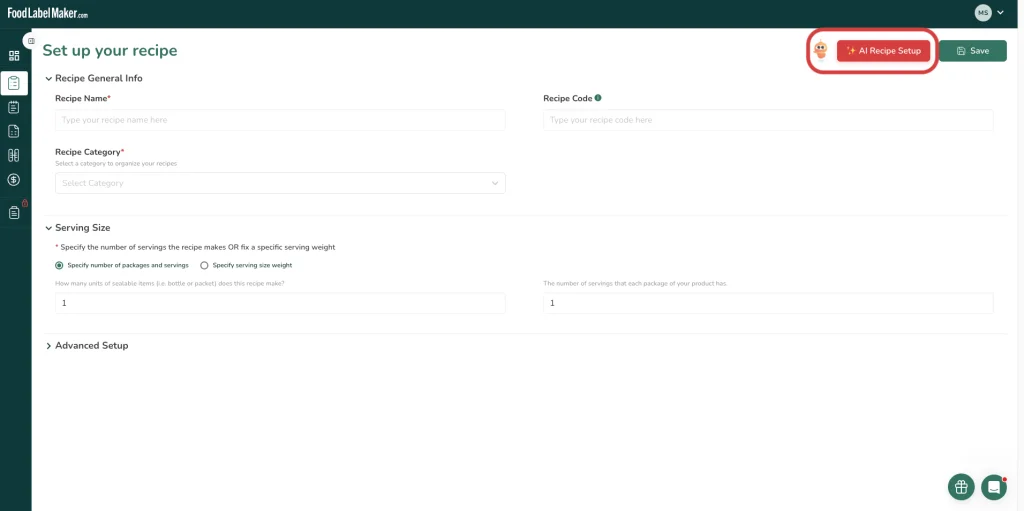Expand the Advanced Setup section
This screenshot has width=1024, height=511.
click(48, 346)
